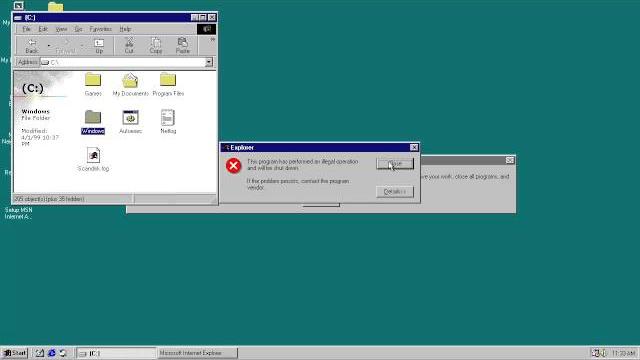Open the File menu
The height and width of the screenshot is (360, 640).
27,29
